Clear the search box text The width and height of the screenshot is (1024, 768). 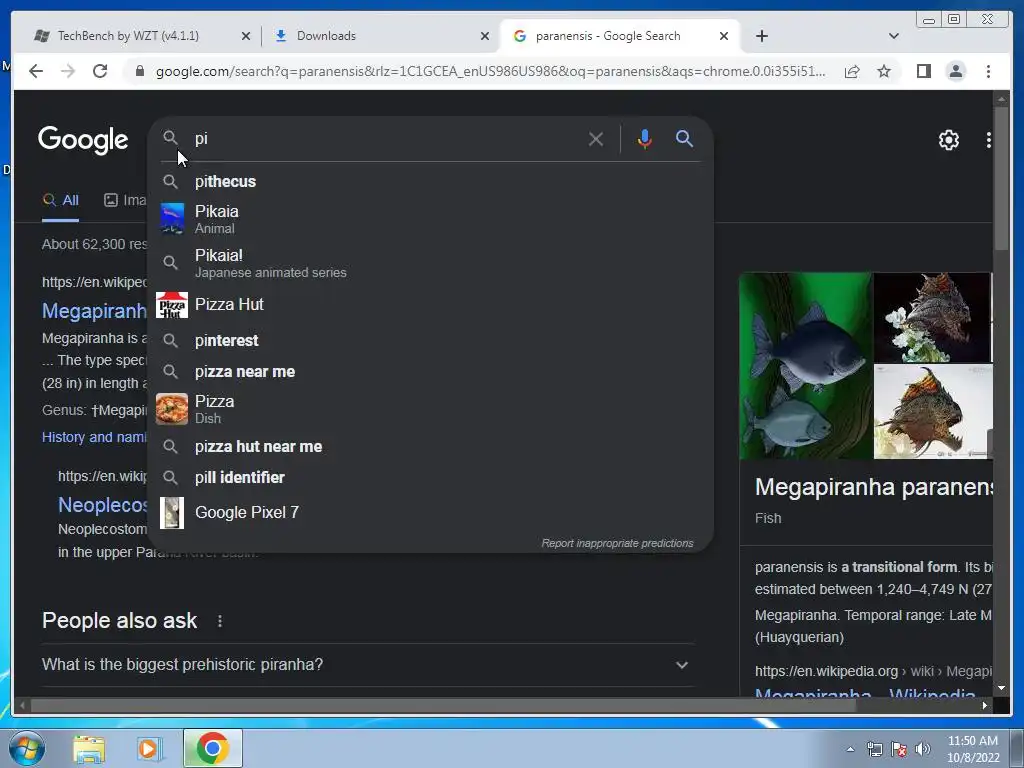pyautogui.click(x=596, y=139)
